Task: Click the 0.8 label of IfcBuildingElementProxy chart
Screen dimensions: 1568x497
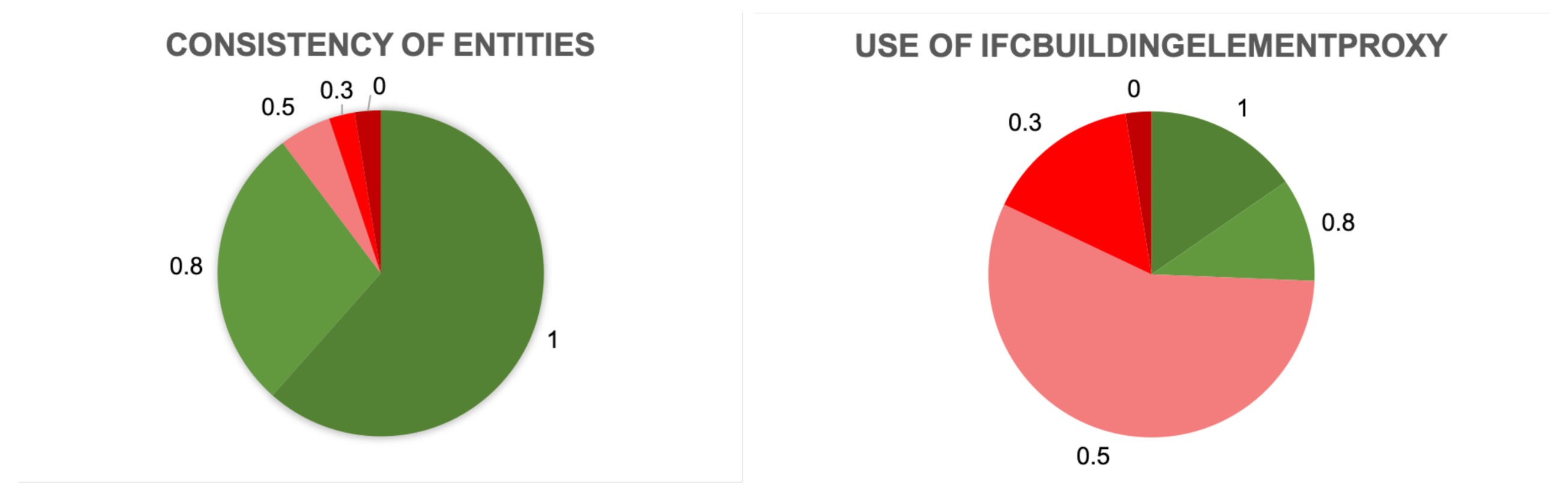Action: [x=1337, y=223]
